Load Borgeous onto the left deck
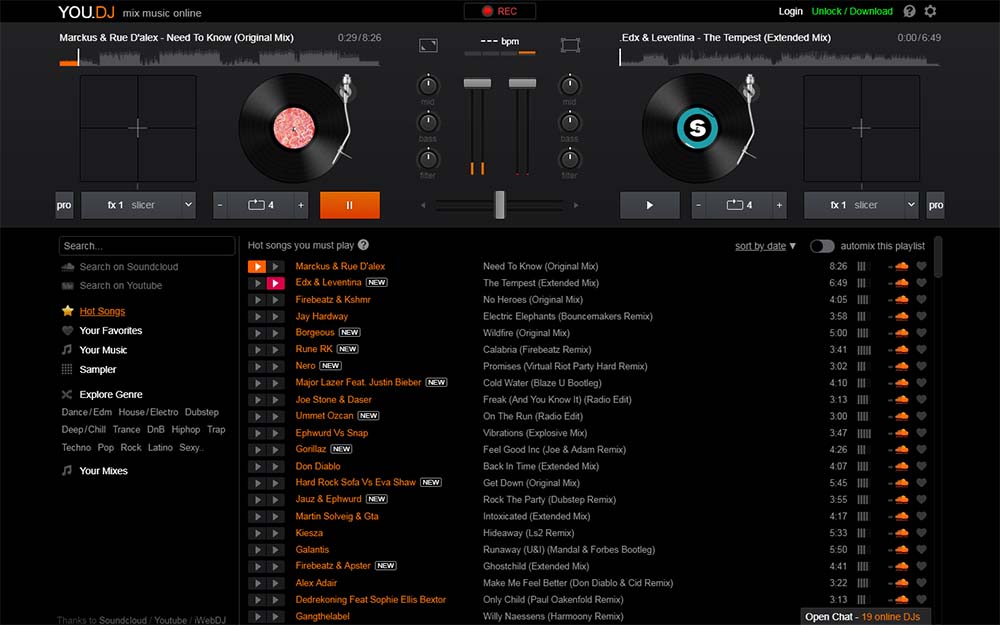 pyautogui.click(x=256, y=333)
